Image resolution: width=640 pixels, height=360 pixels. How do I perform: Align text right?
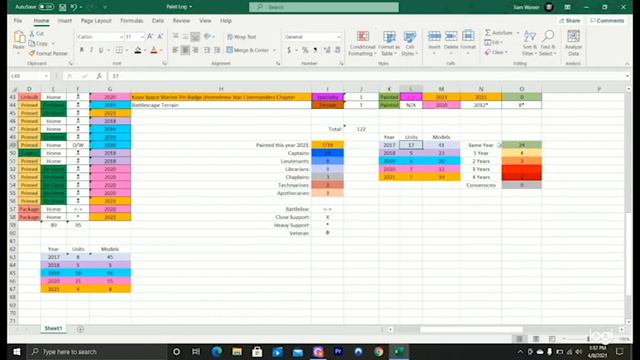(196, 50)
